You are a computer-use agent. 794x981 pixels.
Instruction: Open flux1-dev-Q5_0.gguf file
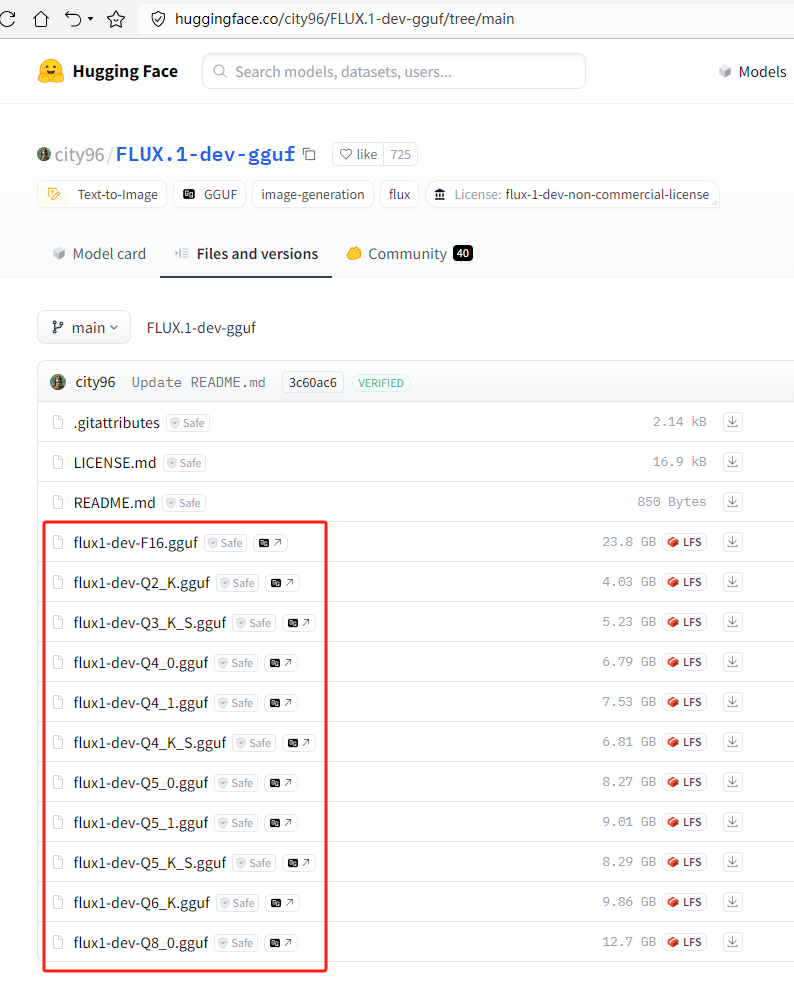pyautogui.click(x=140, y=783)
